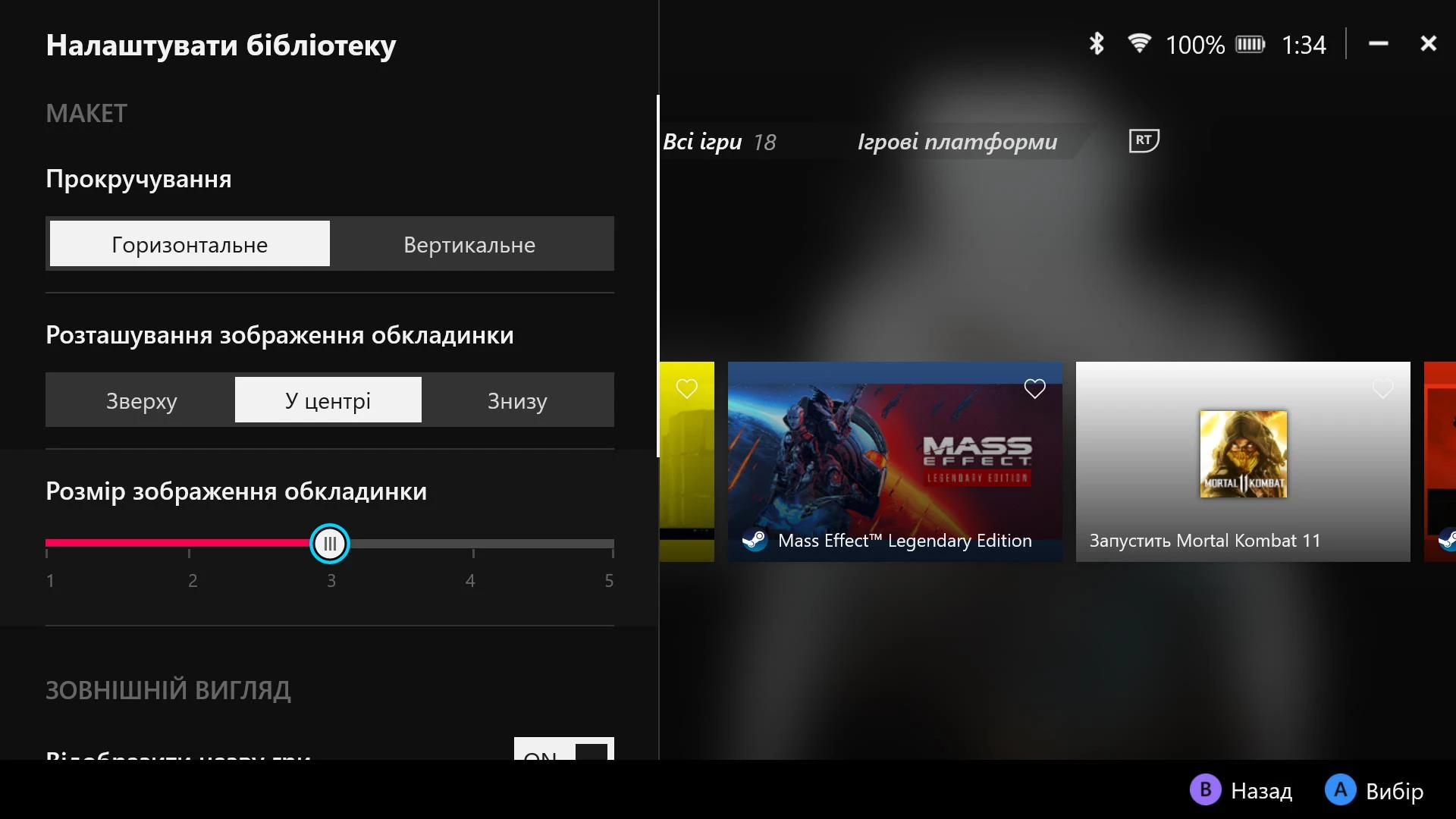
Task: Set cover image placement to У центрі
Action: (328, 400)
